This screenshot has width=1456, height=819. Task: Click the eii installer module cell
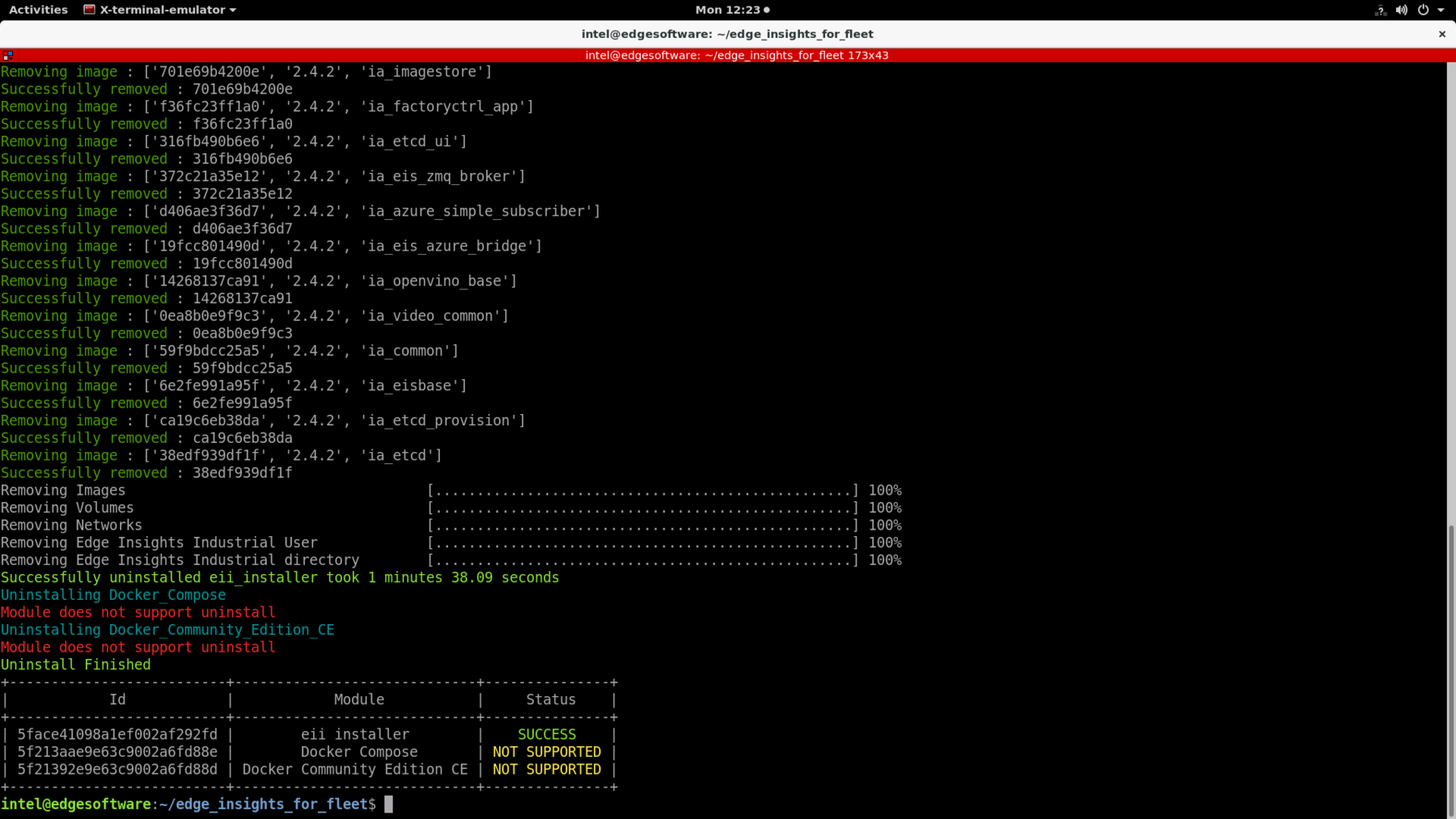355,734
